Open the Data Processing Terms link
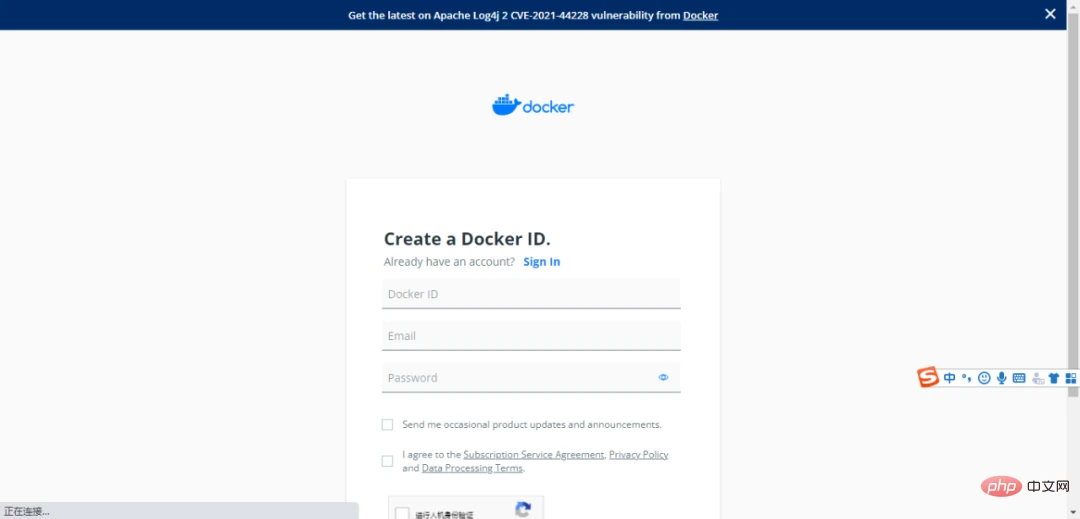Screen dimensions: 1080x519 click(472, 468)
